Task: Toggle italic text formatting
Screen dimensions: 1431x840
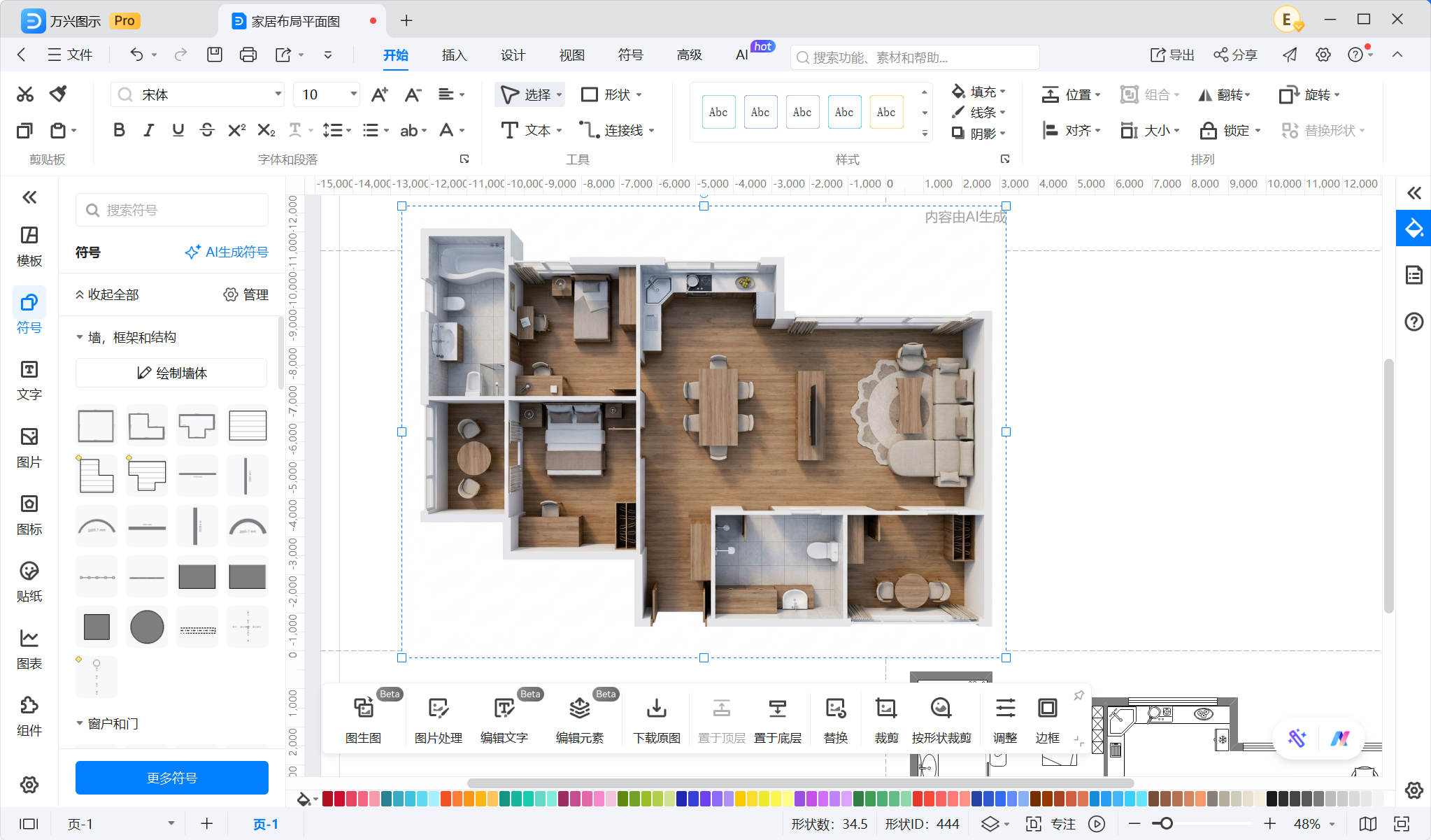Action: [x=148, y=130]
